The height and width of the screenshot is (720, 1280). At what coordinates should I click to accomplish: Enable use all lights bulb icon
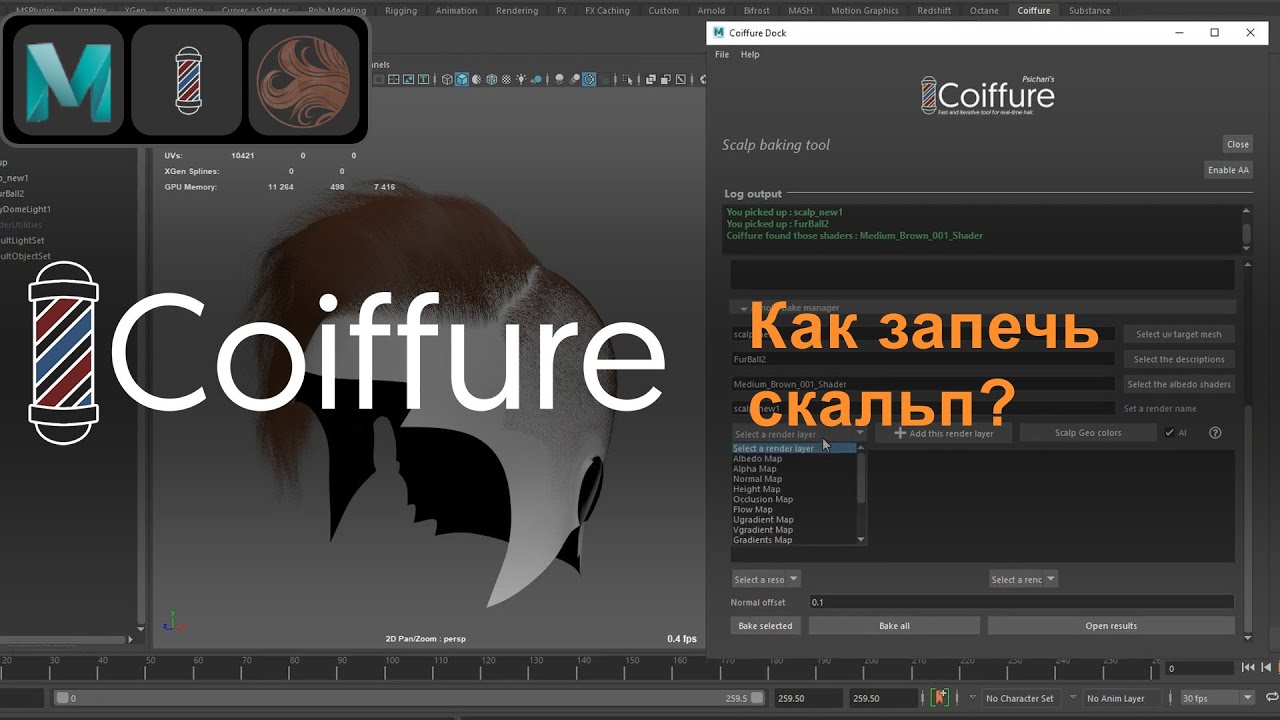click(521, 79)
